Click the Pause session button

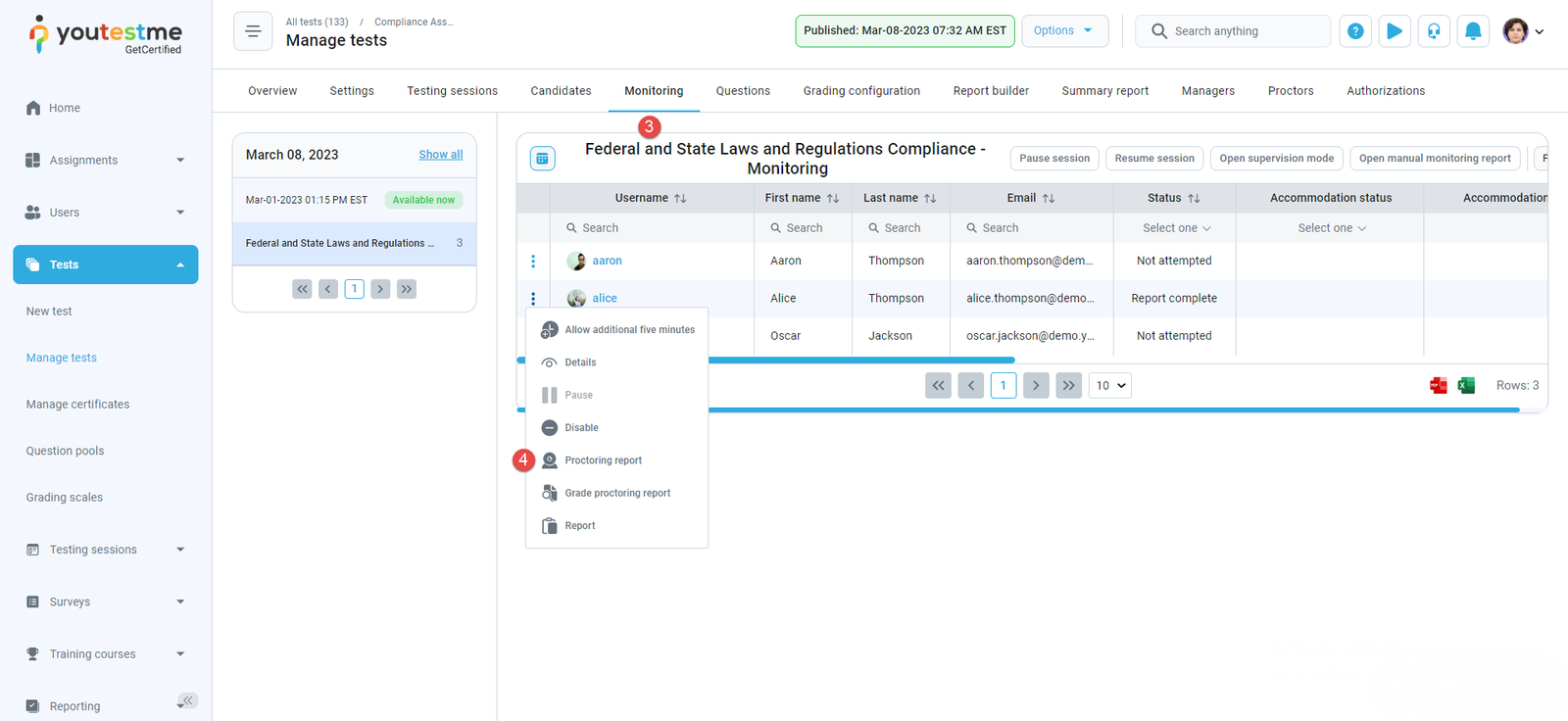point(1053,159)
